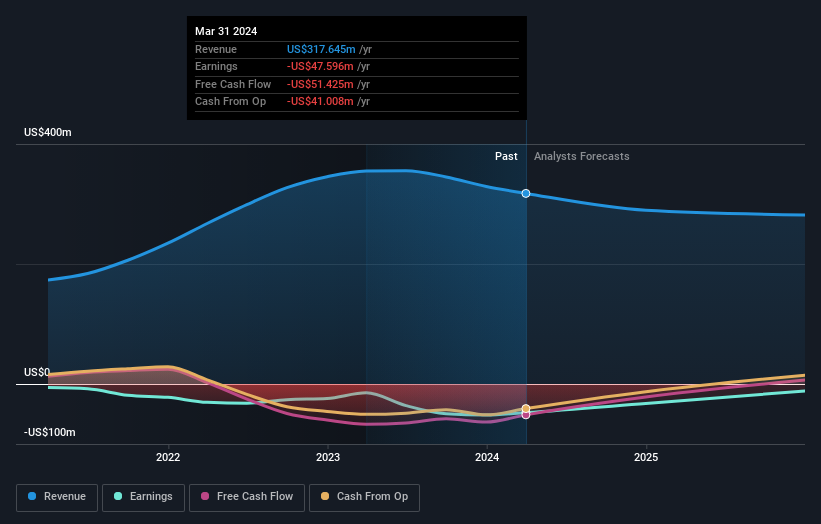The width and height of the screenshot is (821, 524).
Task: Click the Past section label
Action: (506, 156)
